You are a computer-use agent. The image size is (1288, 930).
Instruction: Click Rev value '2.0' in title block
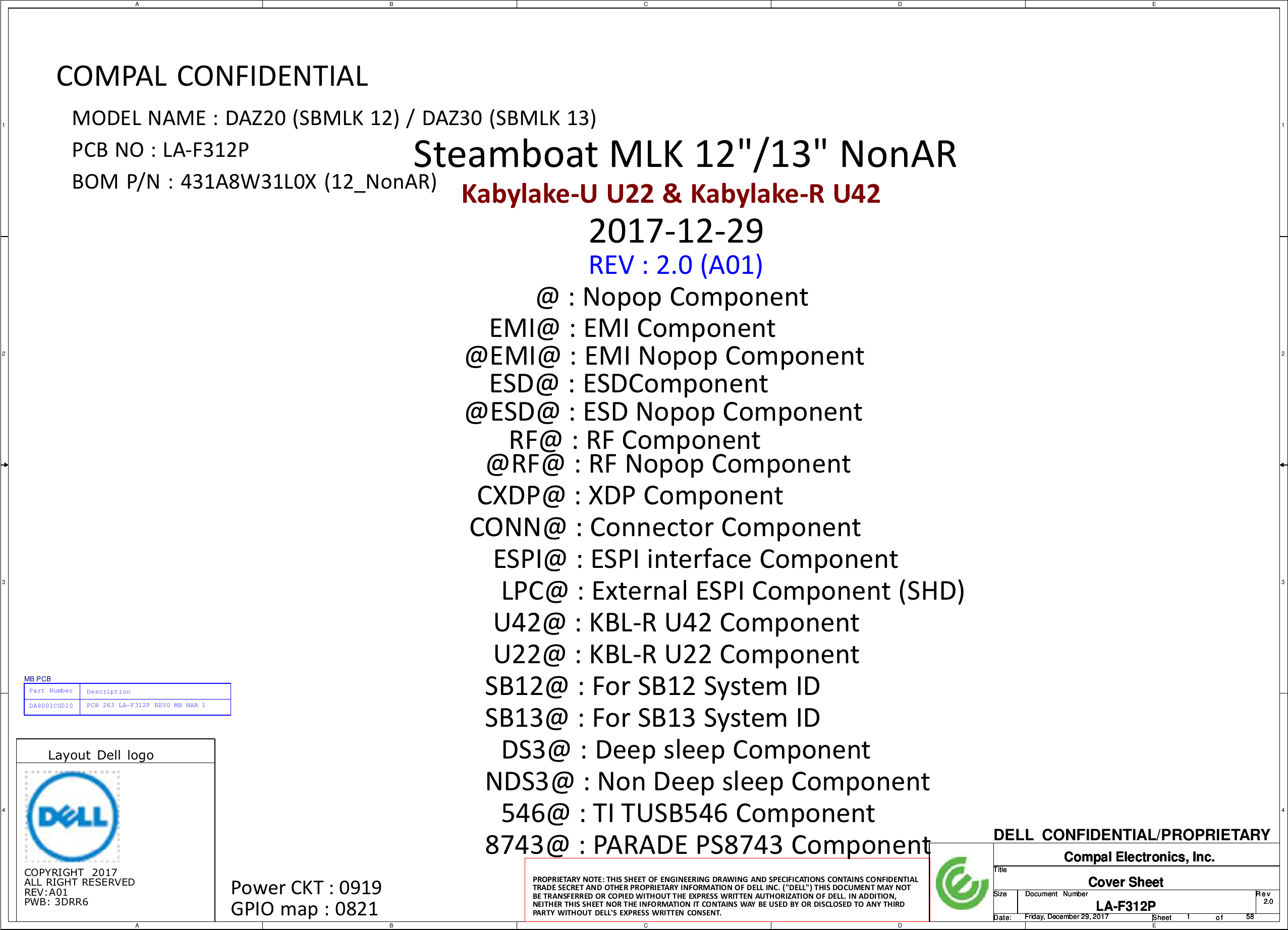click(x=1268, y=902)
